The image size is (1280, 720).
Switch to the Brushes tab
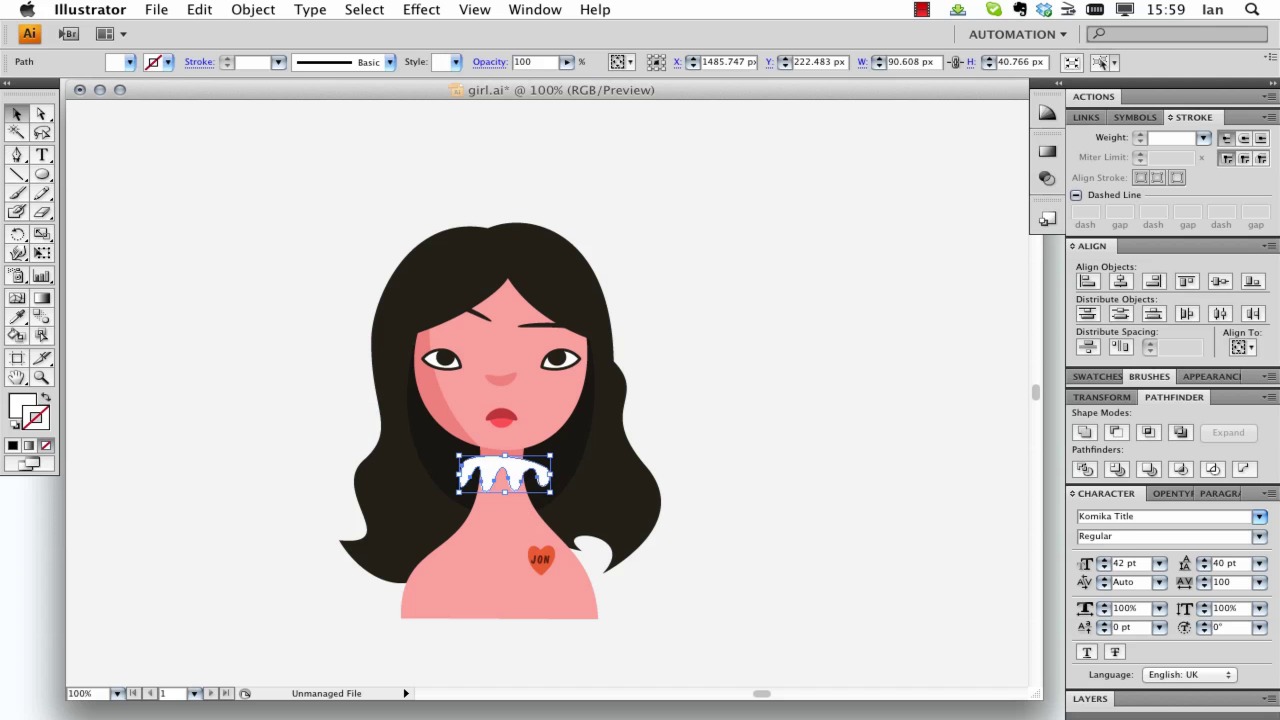(x=1148, y=377)
